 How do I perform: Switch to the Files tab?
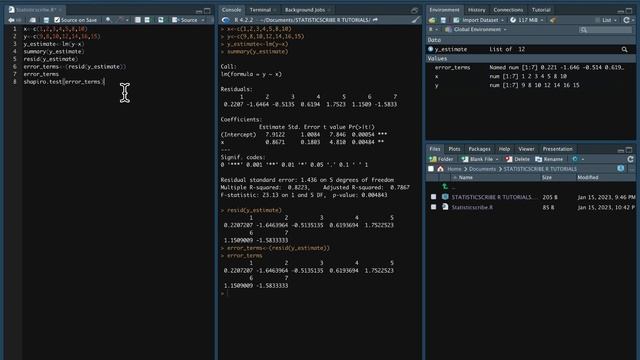coord(434,149)
